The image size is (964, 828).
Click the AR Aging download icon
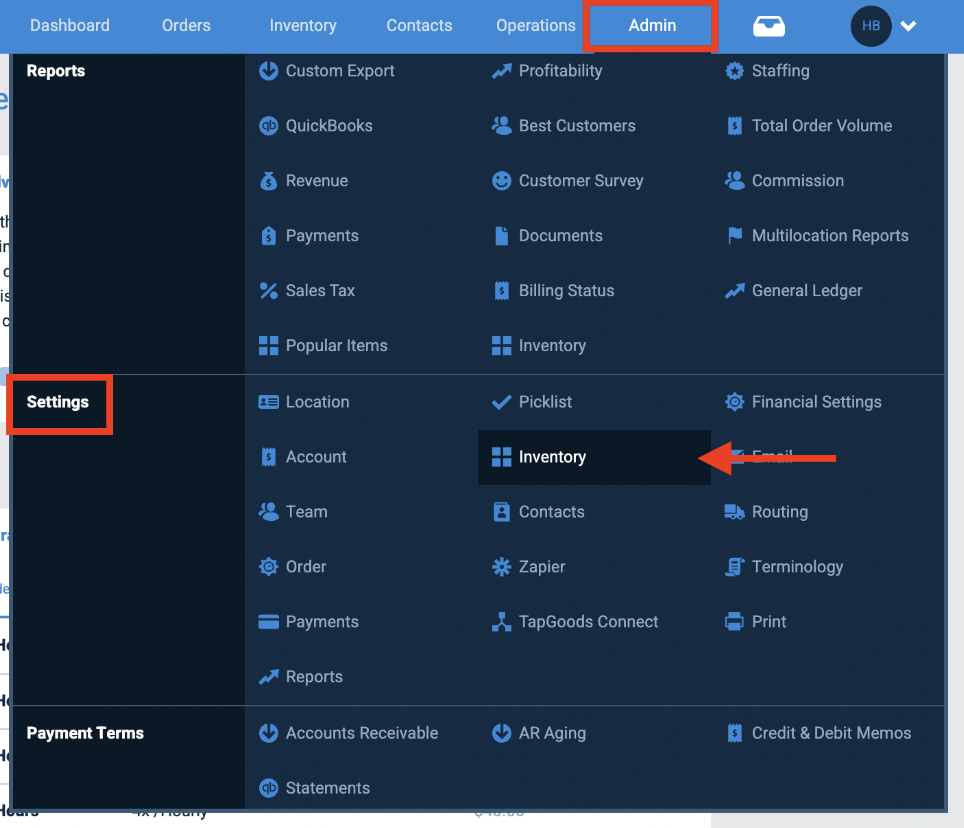(501, 733)
